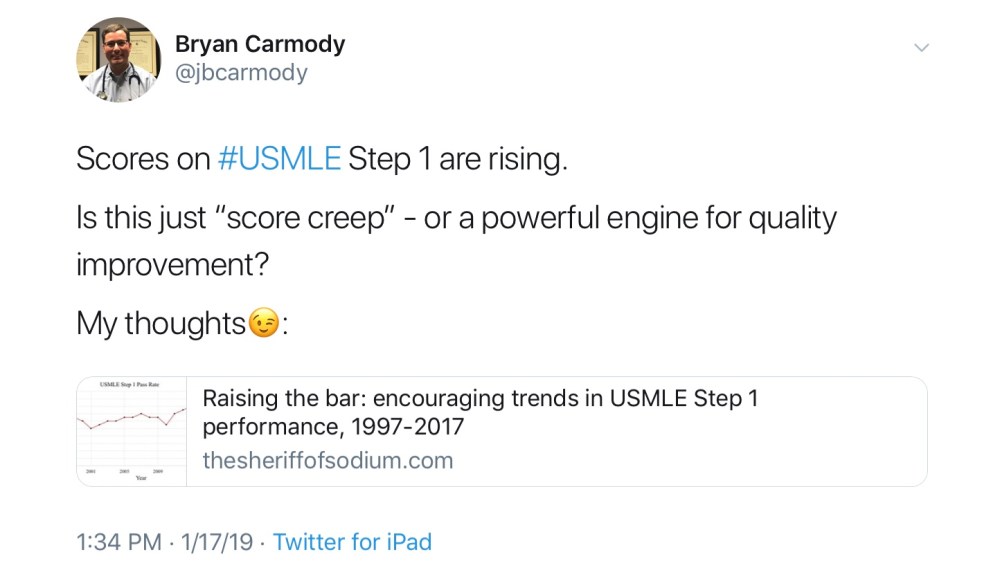Screen dimensions: 1000x570
Task: Click the "Raising the bar" article headline
Action: 480,398
